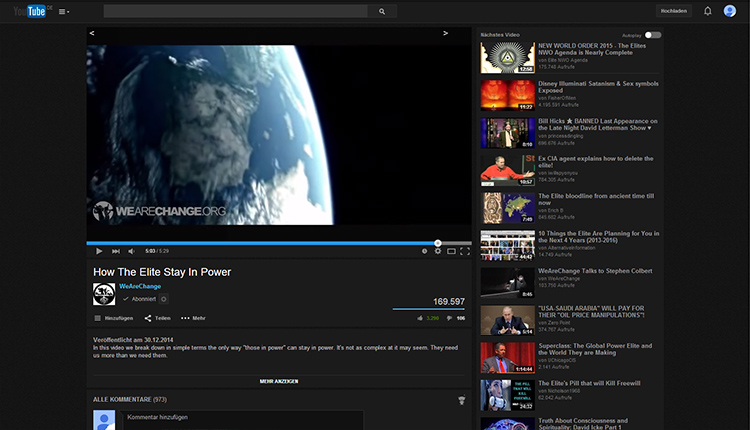Focus the YouTube search field
The height and width of the screenshot is (430, 750).
235,11
